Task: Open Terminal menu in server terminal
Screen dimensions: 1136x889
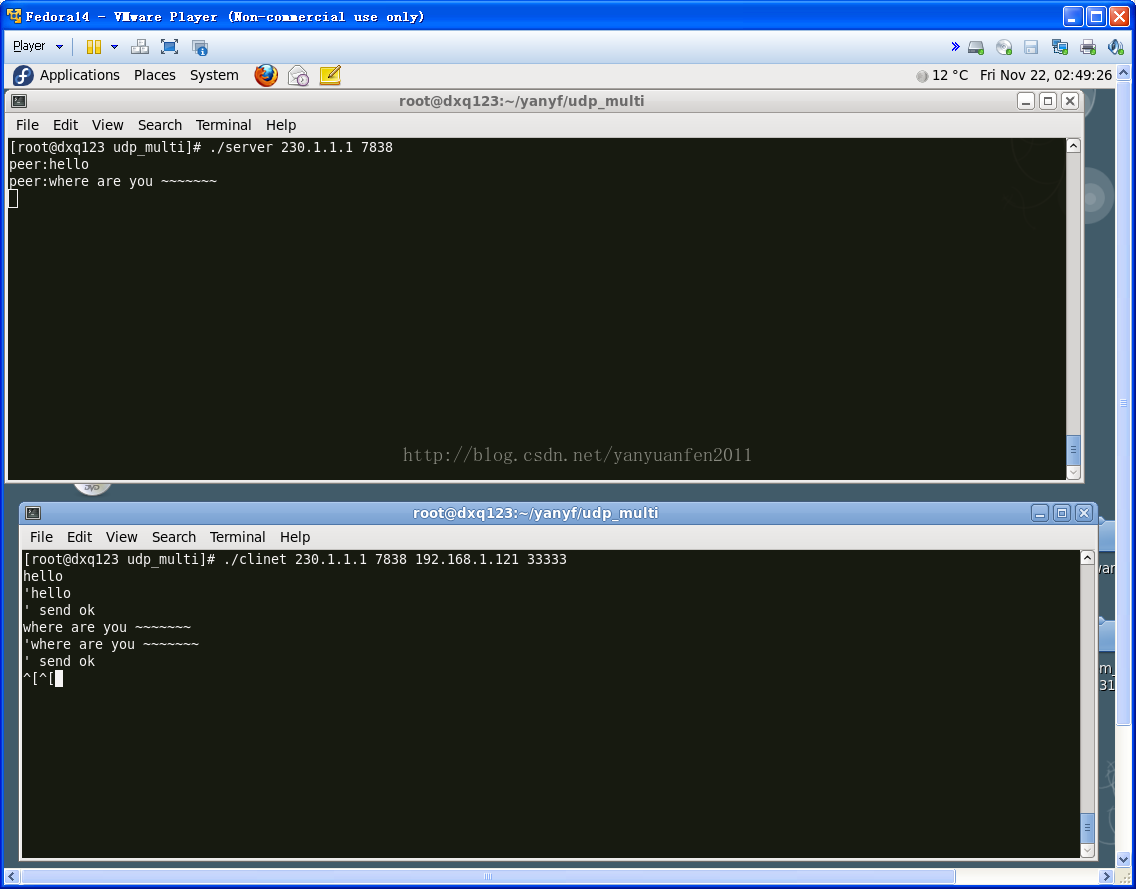Action: [x=223, y=125]
